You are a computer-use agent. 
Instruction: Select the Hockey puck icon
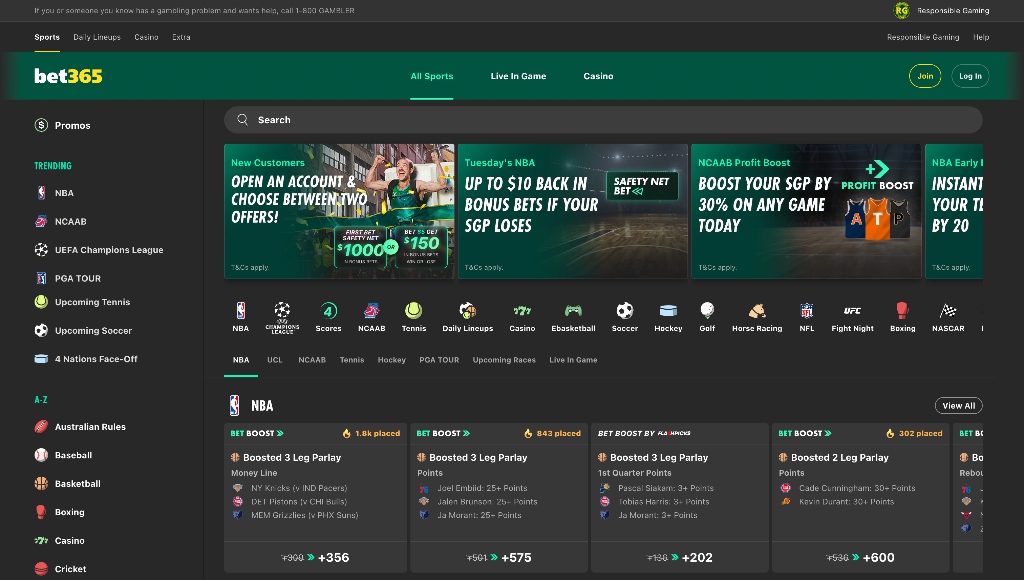[x=668, y=311]
